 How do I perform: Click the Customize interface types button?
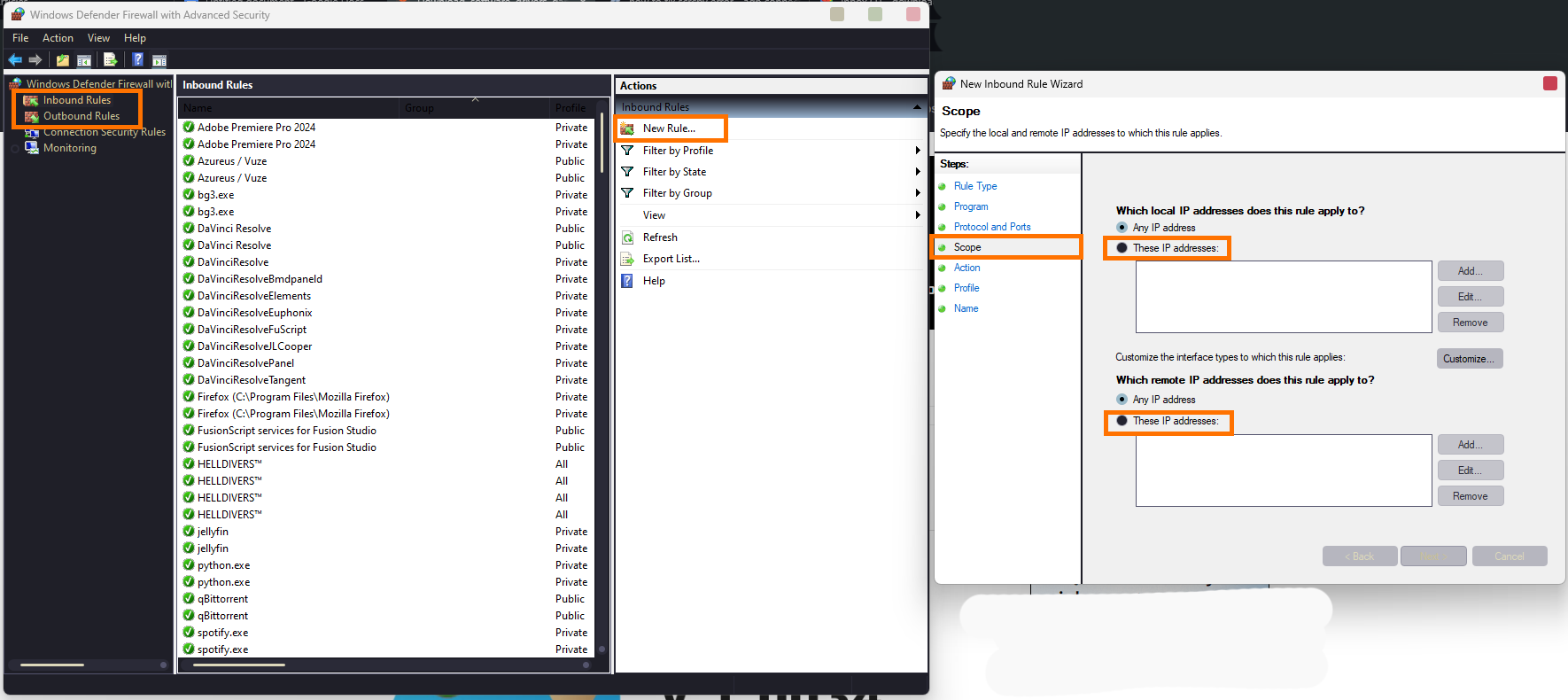[x=1470, y=359]
